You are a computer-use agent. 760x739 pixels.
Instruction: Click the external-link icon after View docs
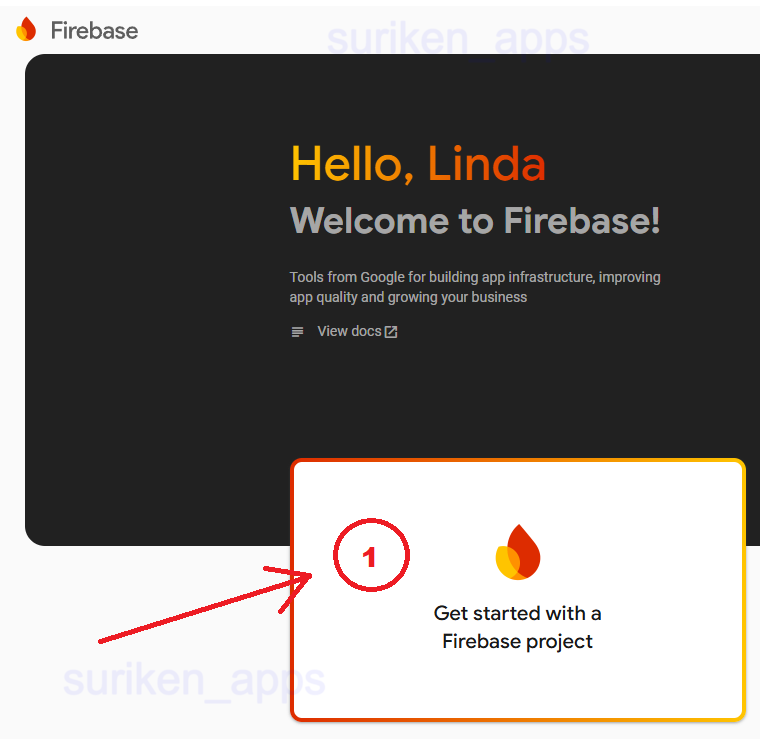(x=391, y=332)
